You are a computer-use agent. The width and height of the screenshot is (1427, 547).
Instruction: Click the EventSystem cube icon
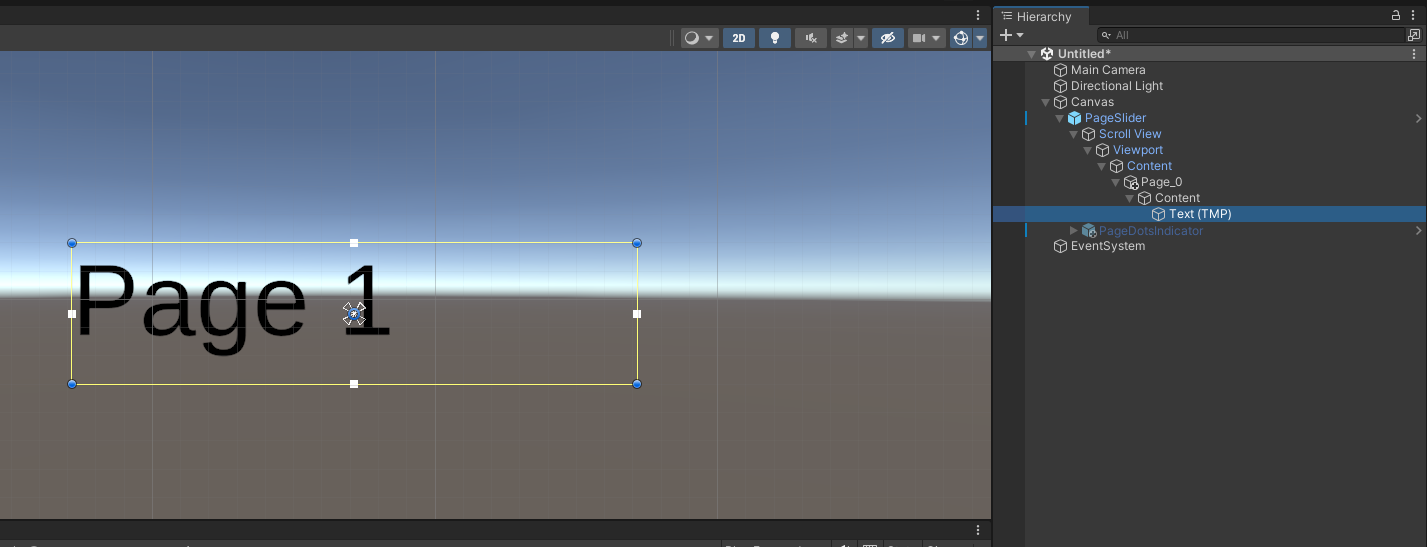click(x=1061, y=246)
